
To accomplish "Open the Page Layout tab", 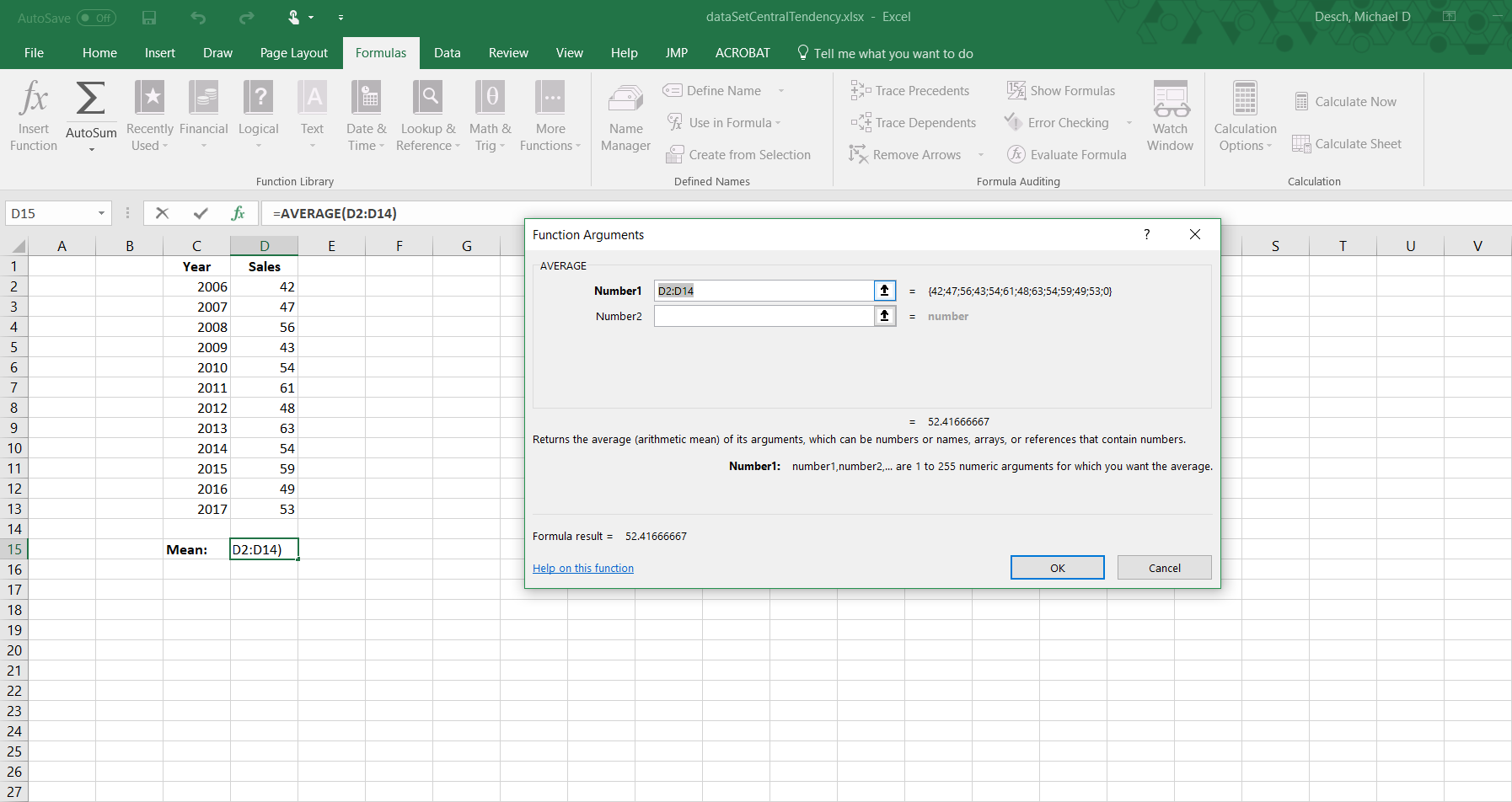I will pos(293,53).
